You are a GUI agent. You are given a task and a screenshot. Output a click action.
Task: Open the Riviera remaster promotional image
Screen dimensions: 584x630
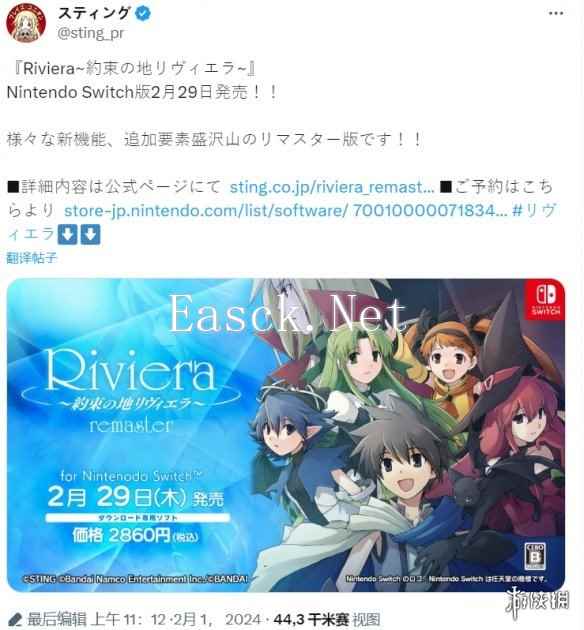[286, 435]
